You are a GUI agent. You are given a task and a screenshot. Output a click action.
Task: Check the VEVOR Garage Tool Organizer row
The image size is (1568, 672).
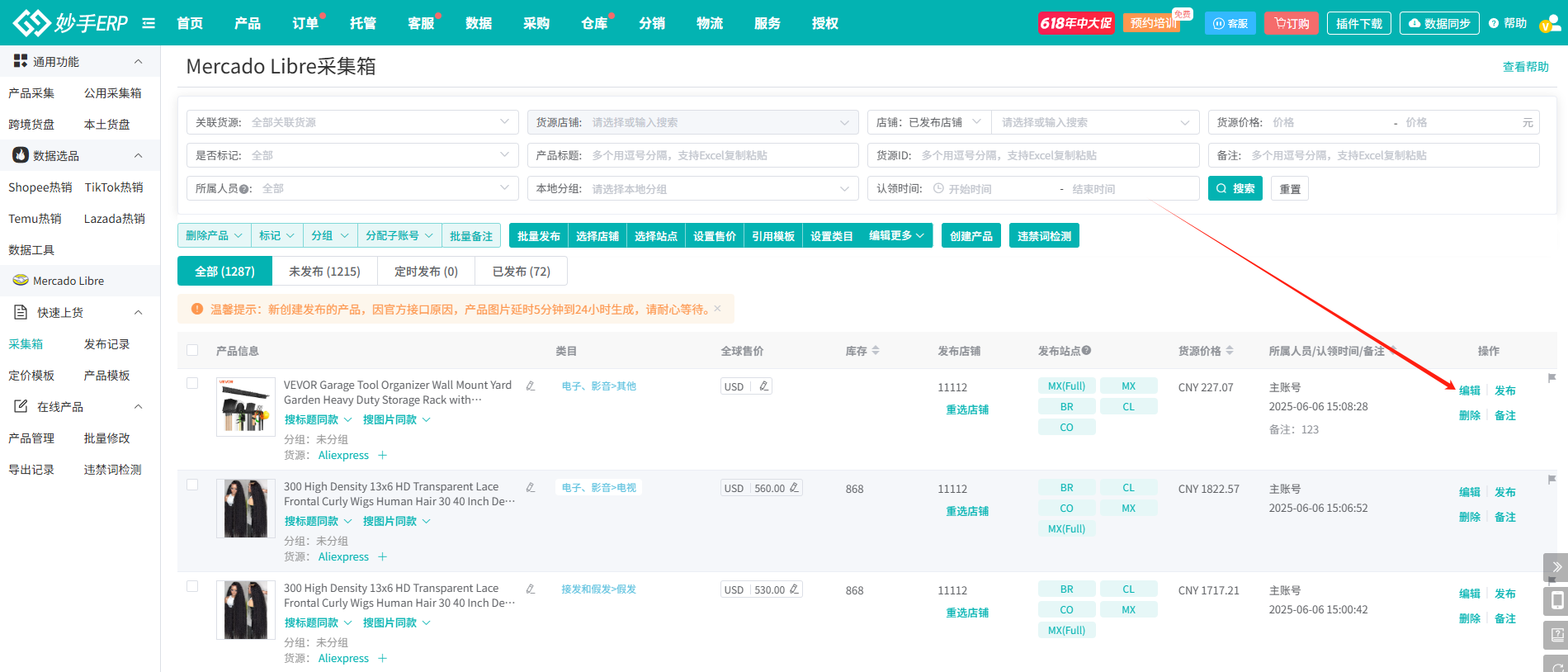click(192, 383)
